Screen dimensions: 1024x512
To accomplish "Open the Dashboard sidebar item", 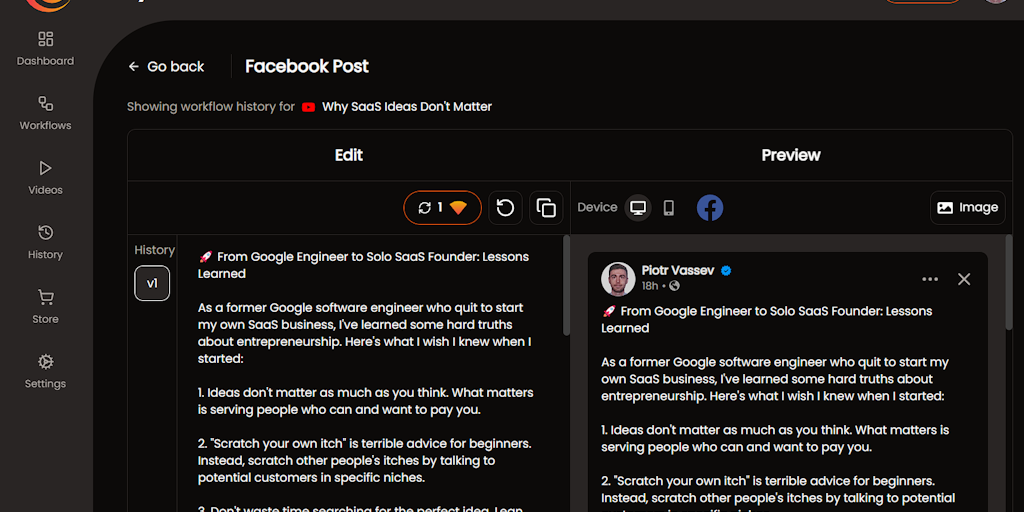I will click(x=45, y=49).
